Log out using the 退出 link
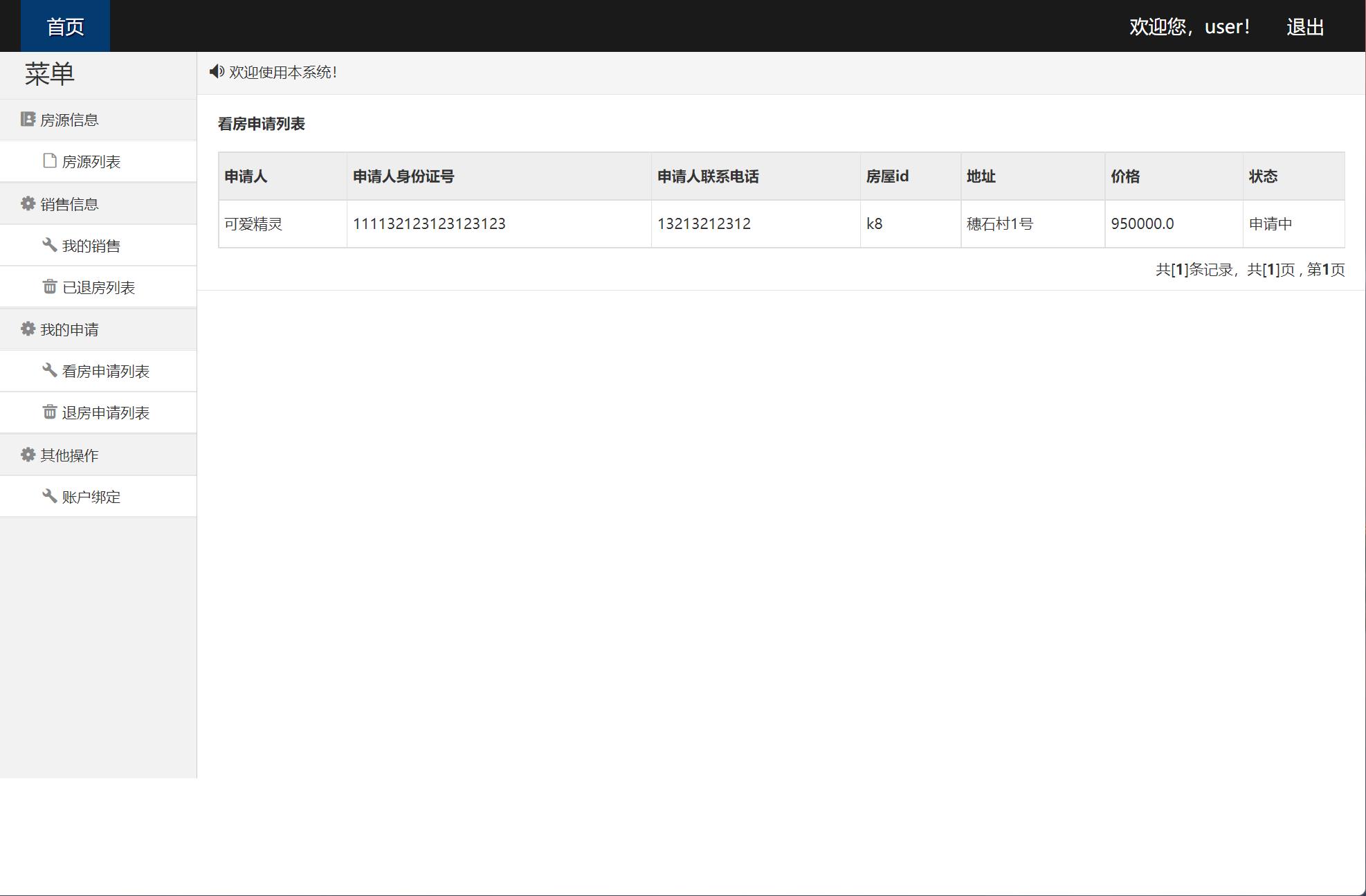 [x=1304, y=27]
